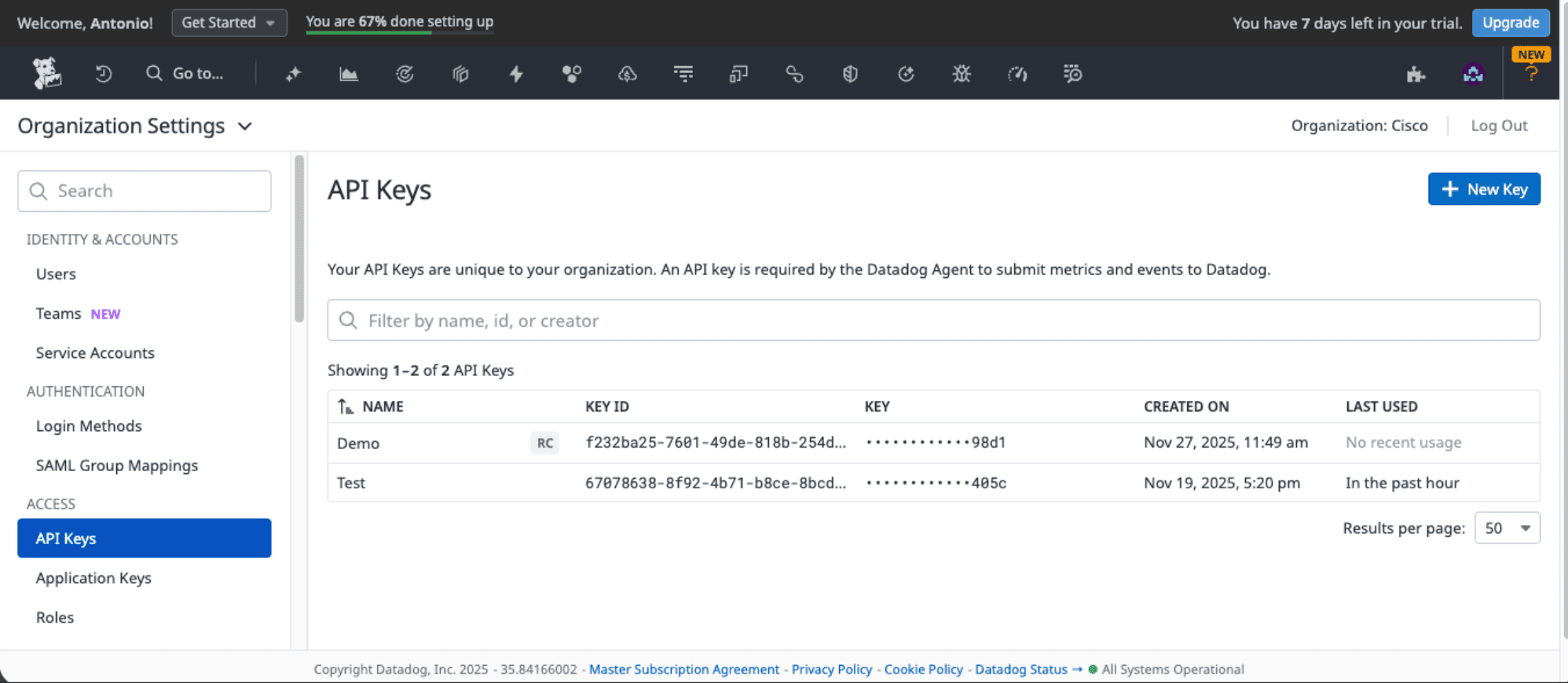Click the CREATED ON column header

pyautogui.click(x=1186, y=407)
